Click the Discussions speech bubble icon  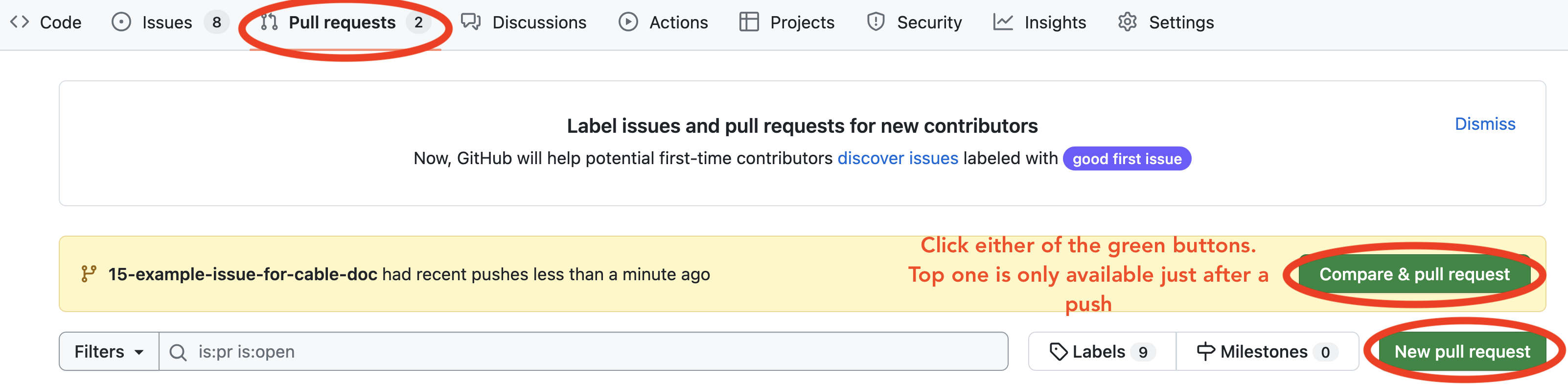pos(470,22)
